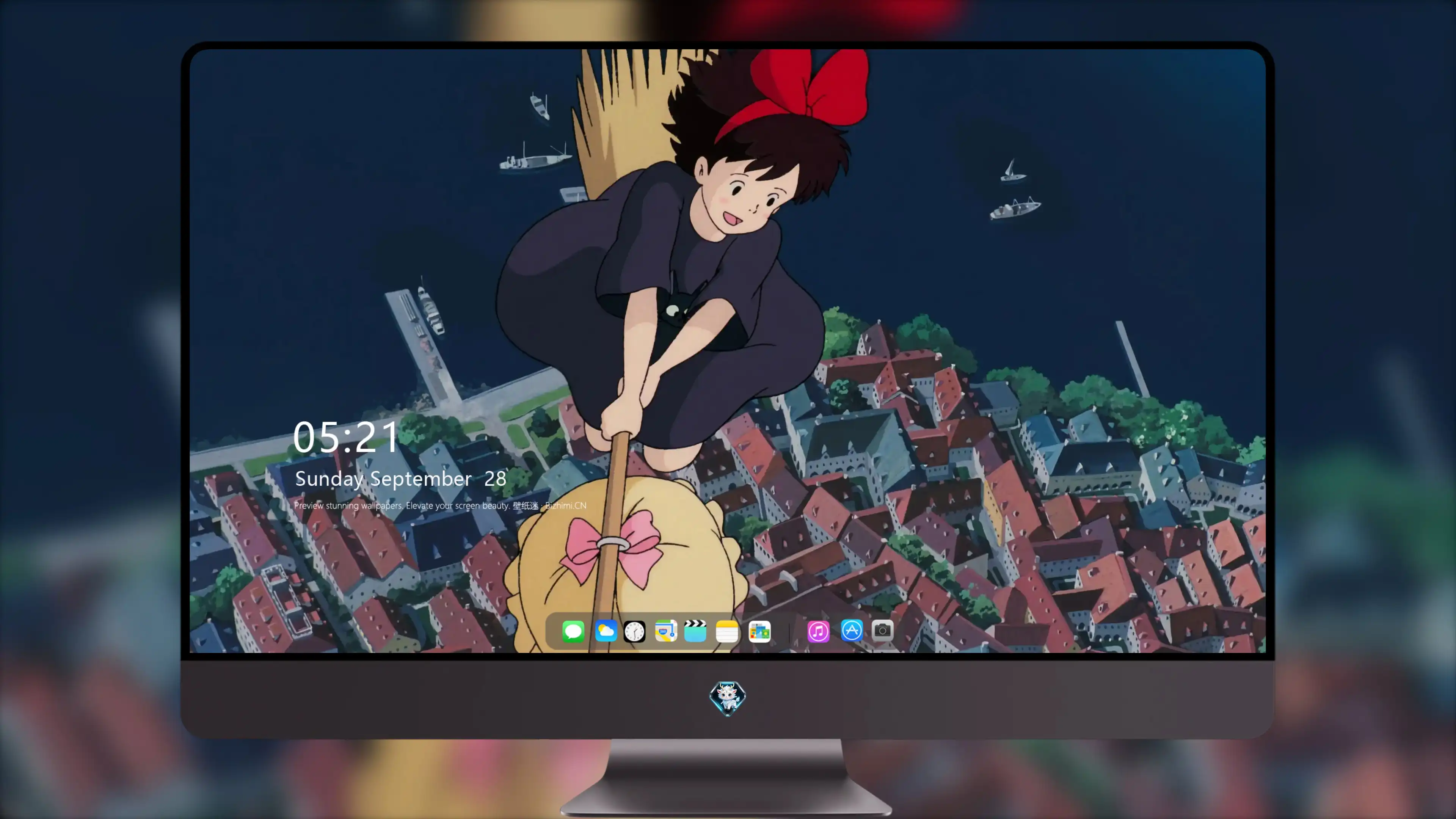Image resolution: width=1456 pixels, height=819 pixels.
Task: Click the mascot logo on monitor chin
Action: [728, 698]
